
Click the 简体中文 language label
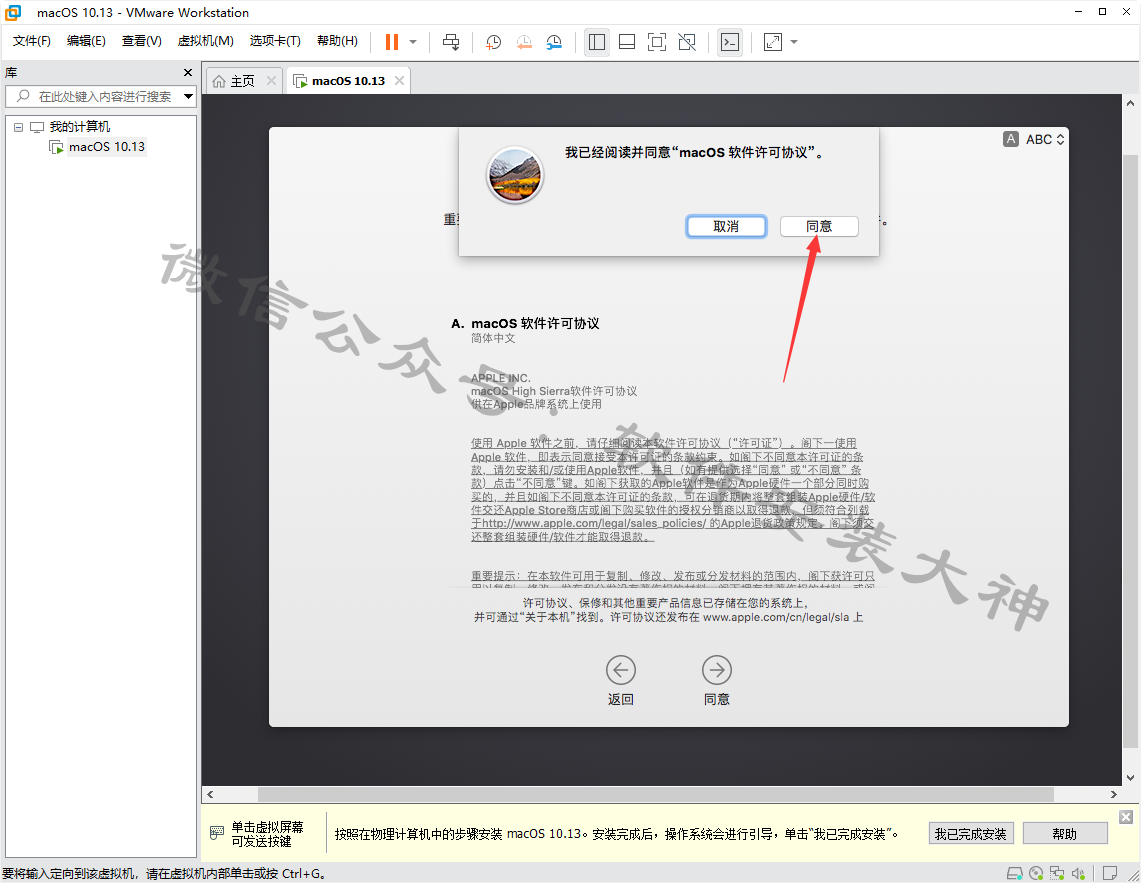click(x=493, y=338)
